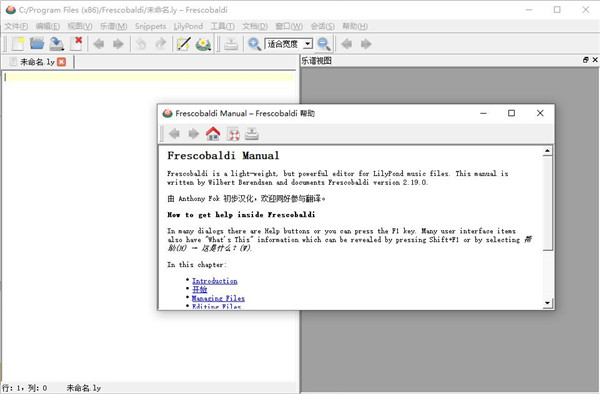The width and height of the screenshot is (600, 394).
Task: Open the Introduction help link
Action: (215, 281)
